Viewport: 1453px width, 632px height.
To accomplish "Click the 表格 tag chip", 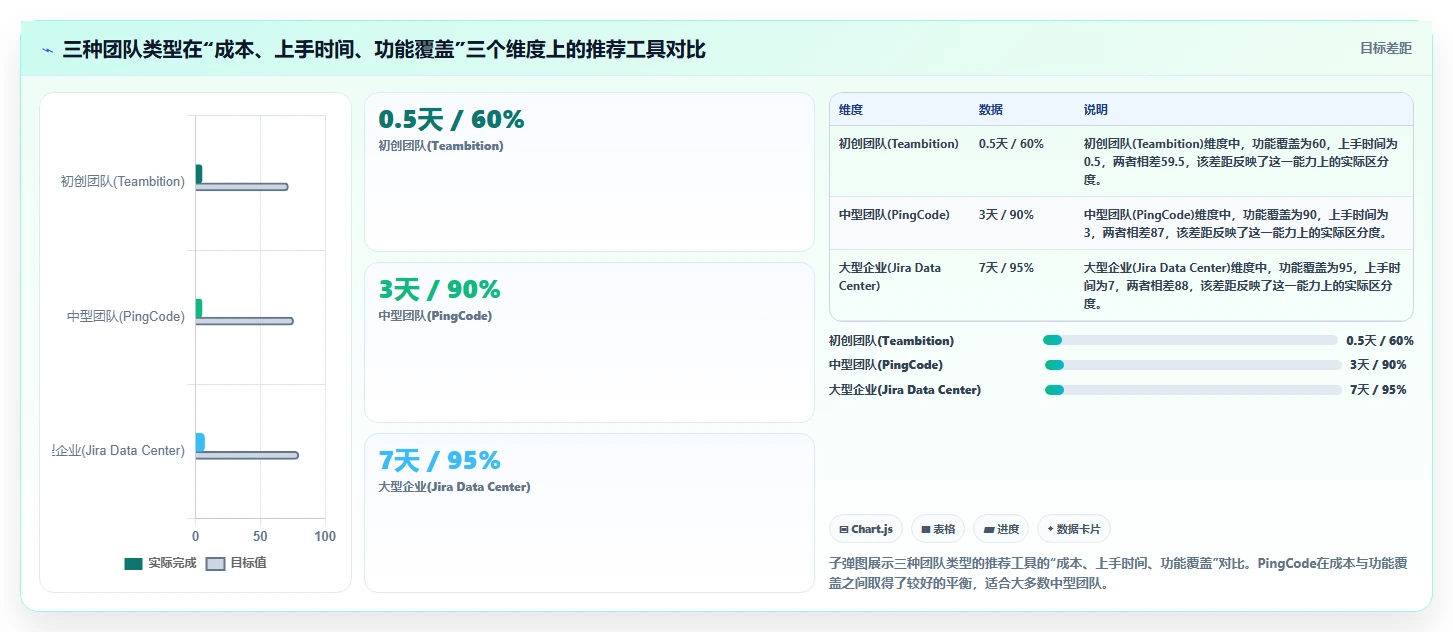I will click(x=938, y=529).
